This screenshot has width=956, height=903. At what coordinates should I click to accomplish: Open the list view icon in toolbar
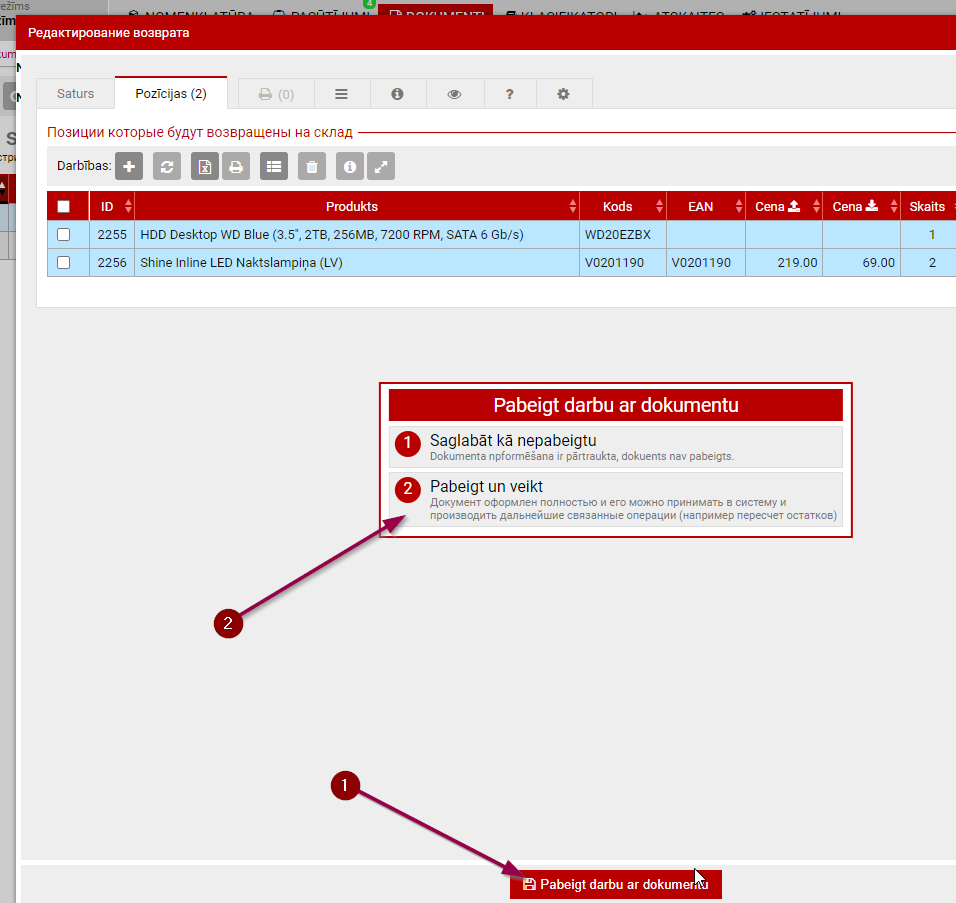[274, 167]
